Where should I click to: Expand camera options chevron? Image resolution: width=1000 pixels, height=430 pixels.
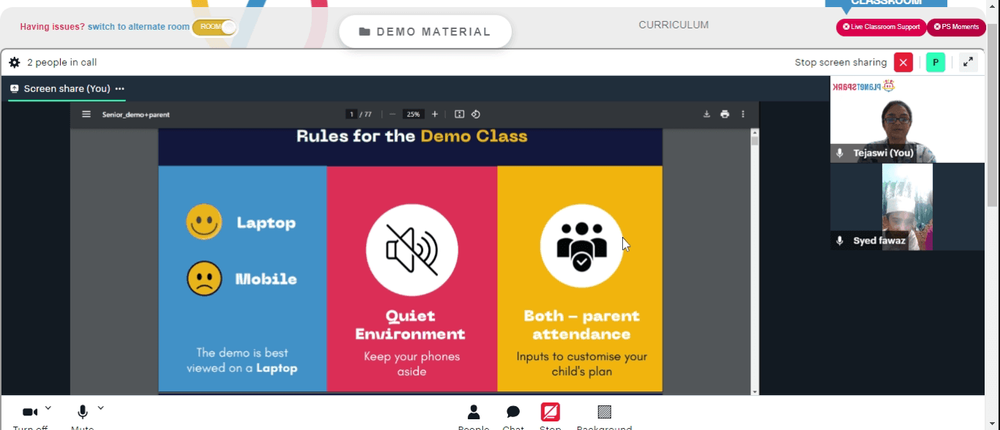pyautogui.click(x=48, y=408)
